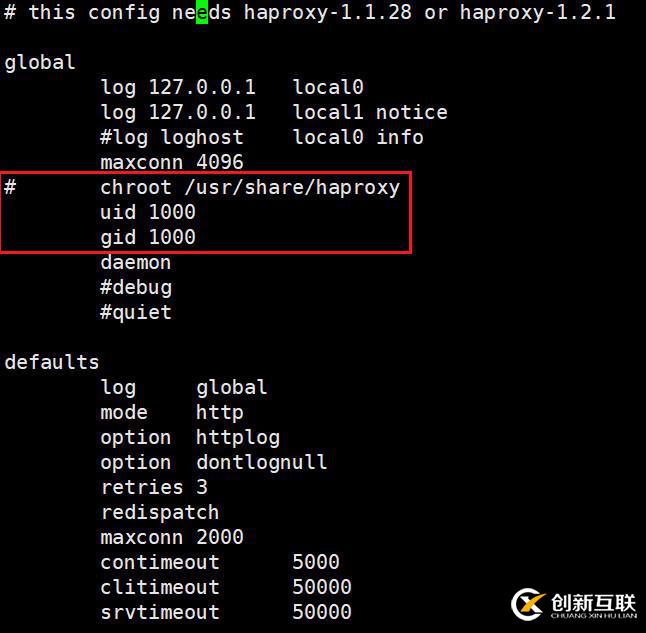Click the 'log 127.0.0.1 local0' line
Screen dimensions: 646x633
[232, 88]
